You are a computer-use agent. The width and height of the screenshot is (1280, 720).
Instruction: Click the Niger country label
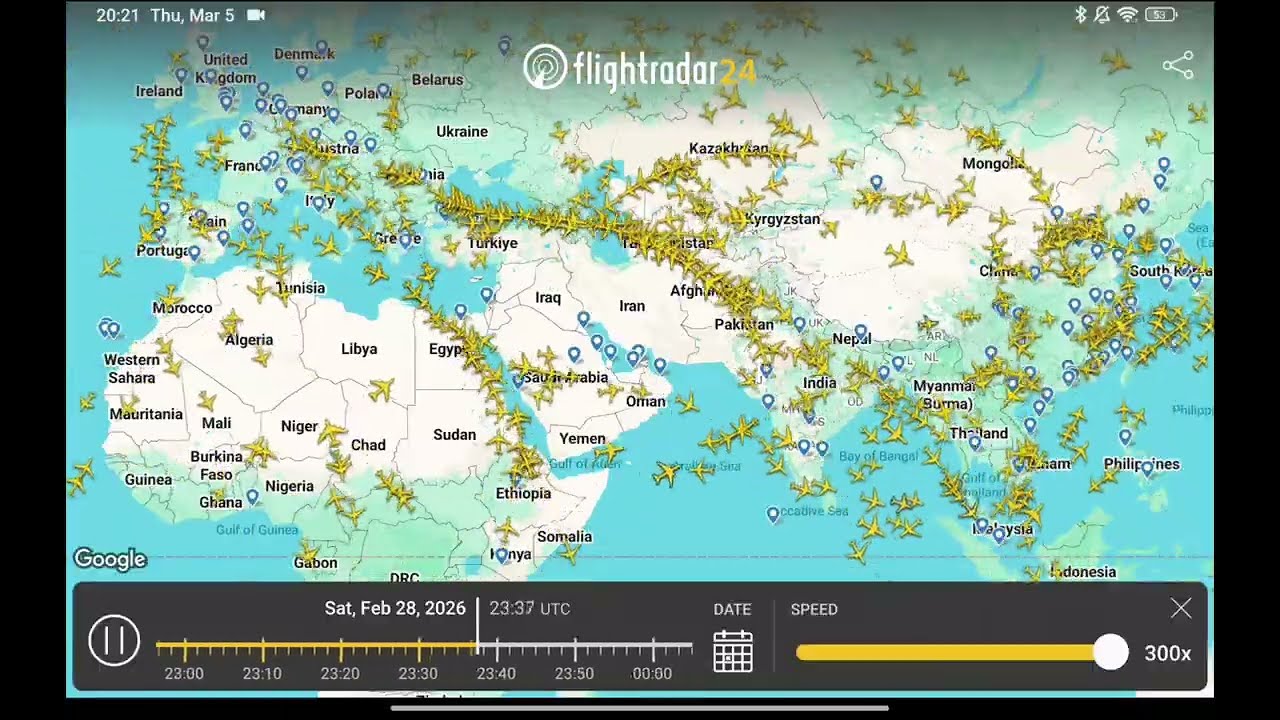(x=299, y=426)
